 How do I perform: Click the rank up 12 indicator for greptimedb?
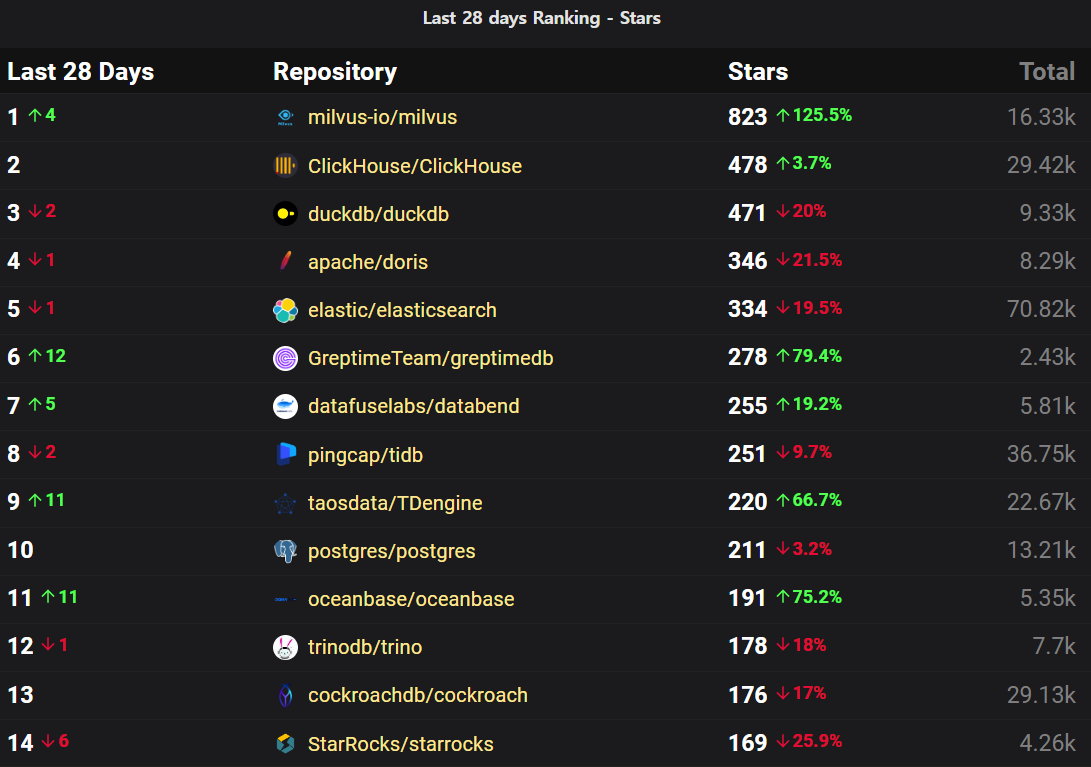coord(47,356)
